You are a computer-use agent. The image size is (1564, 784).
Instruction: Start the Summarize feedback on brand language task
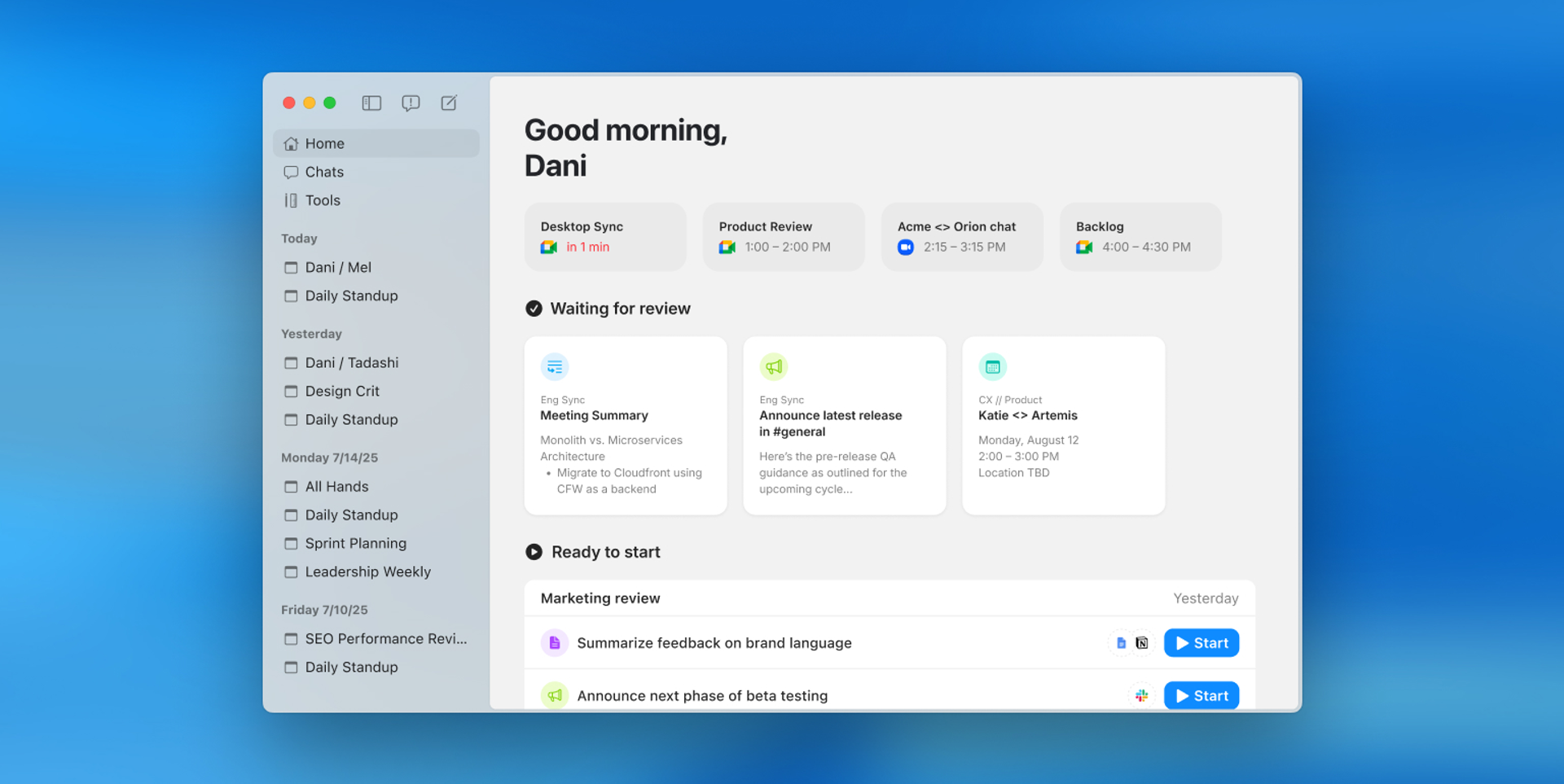[x=1201, y=643]
